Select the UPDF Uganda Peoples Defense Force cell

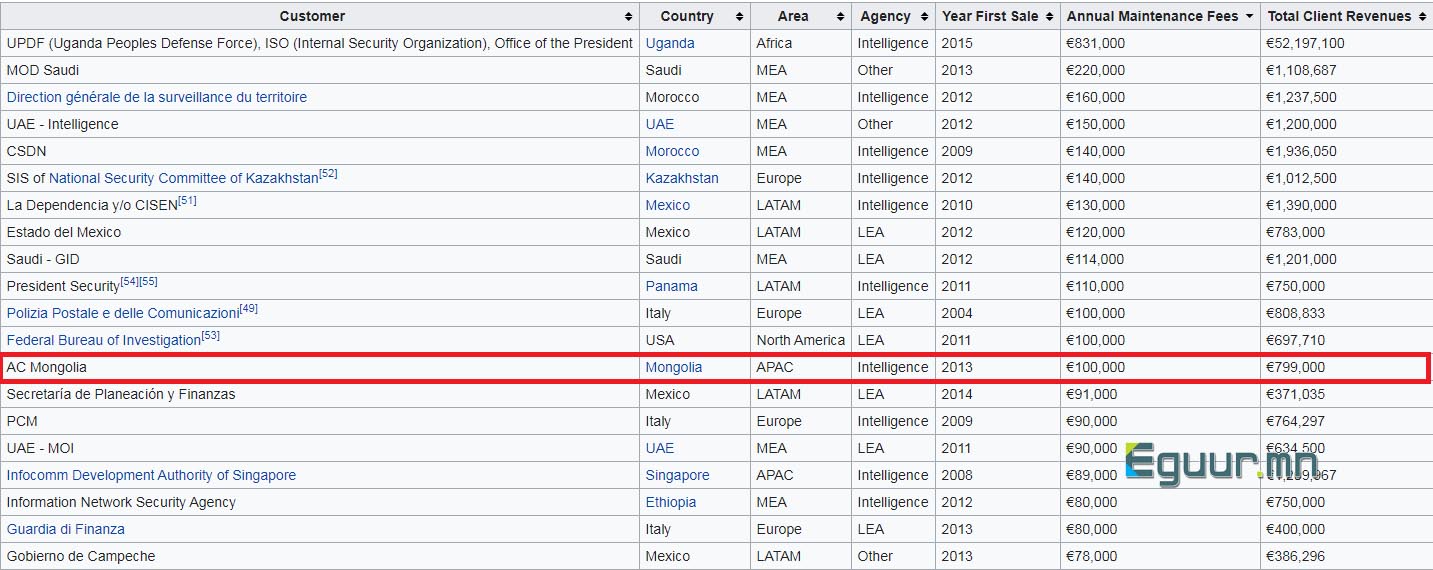click(320, 43)
